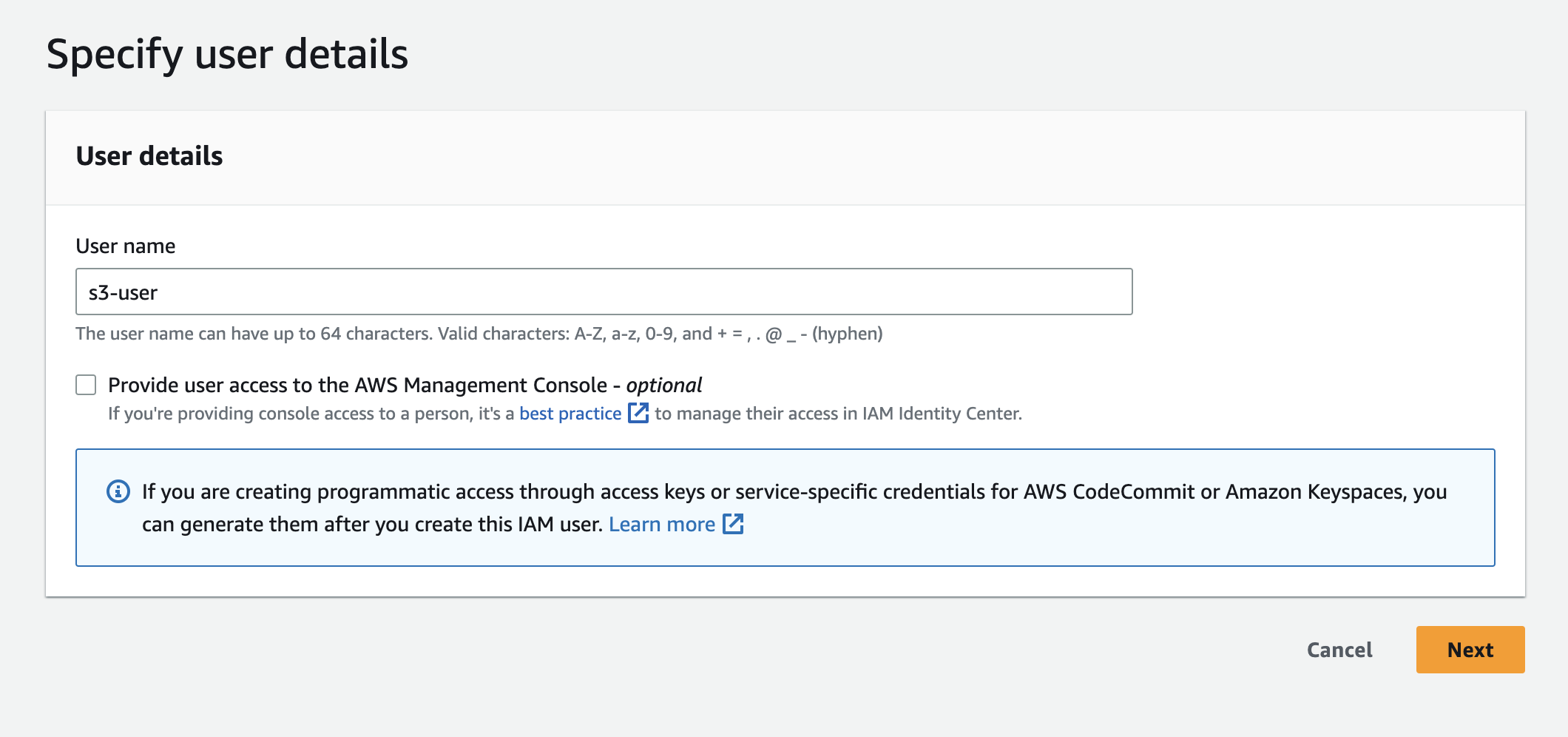The image size is (1568, 737).
Task: Open the best practice link
Action: click(x=570, y=414)
